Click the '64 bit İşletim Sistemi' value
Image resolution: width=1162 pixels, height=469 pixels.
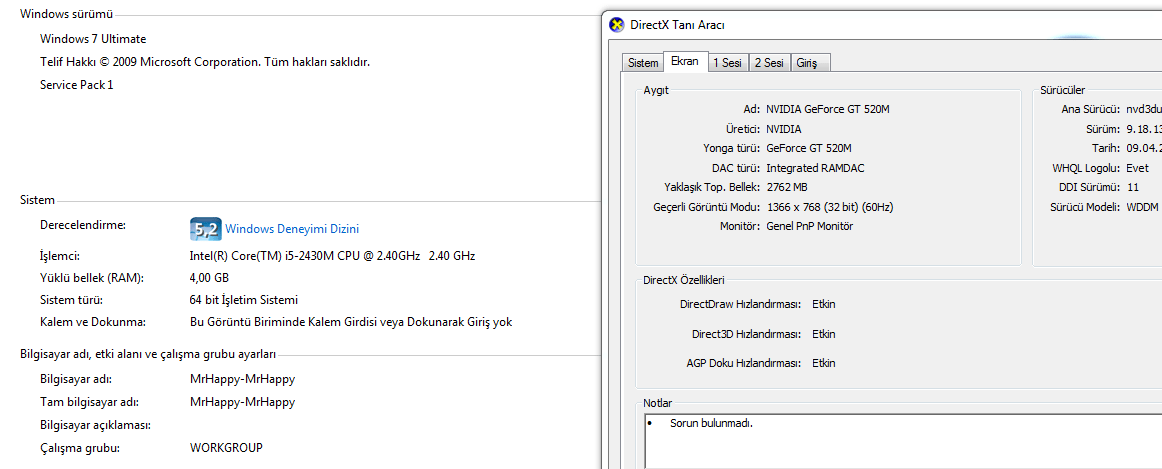pyautogui.click(x=244, y=300)
